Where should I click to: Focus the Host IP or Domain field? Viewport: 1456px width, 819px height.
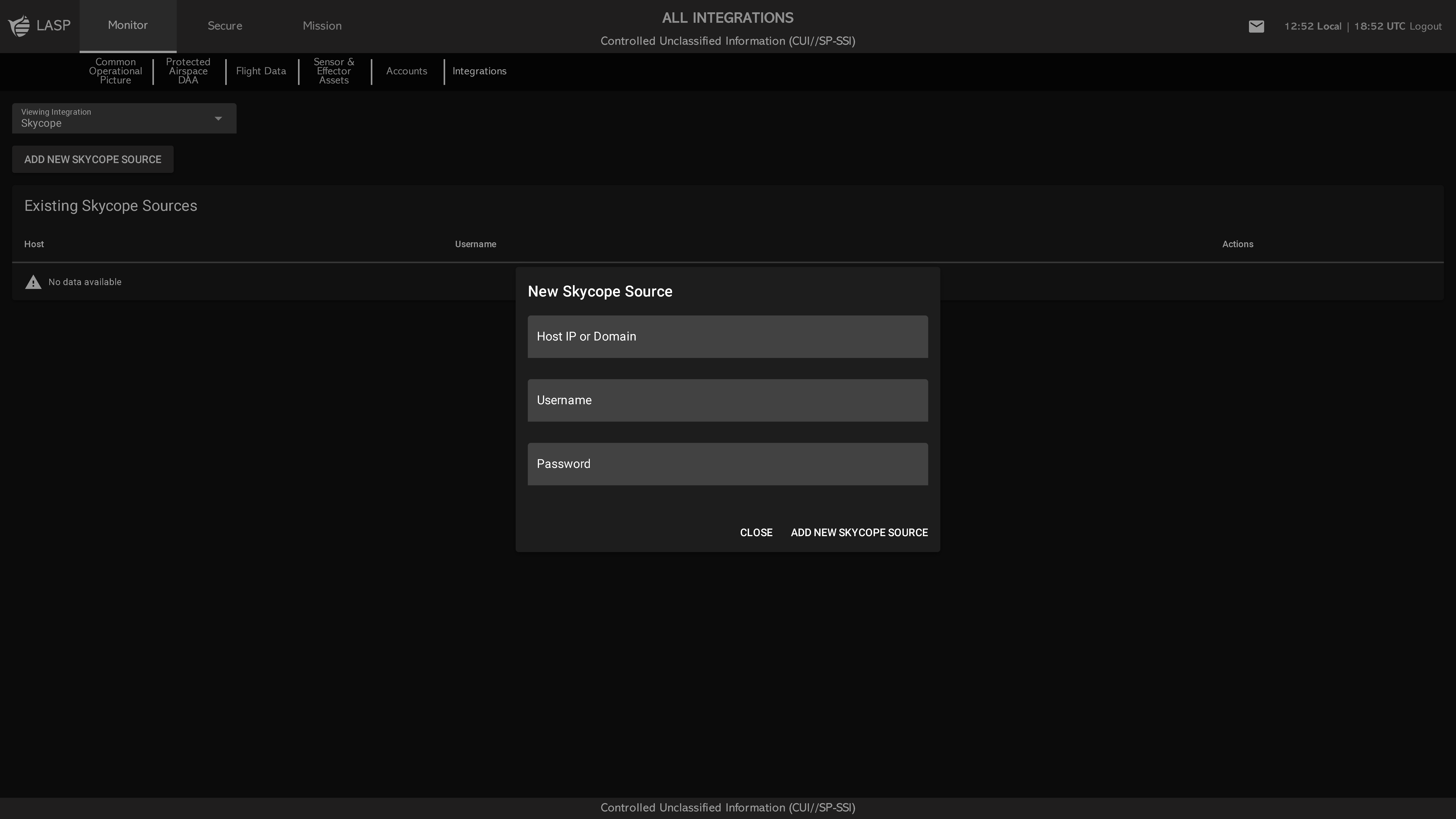tap(728, 337)
